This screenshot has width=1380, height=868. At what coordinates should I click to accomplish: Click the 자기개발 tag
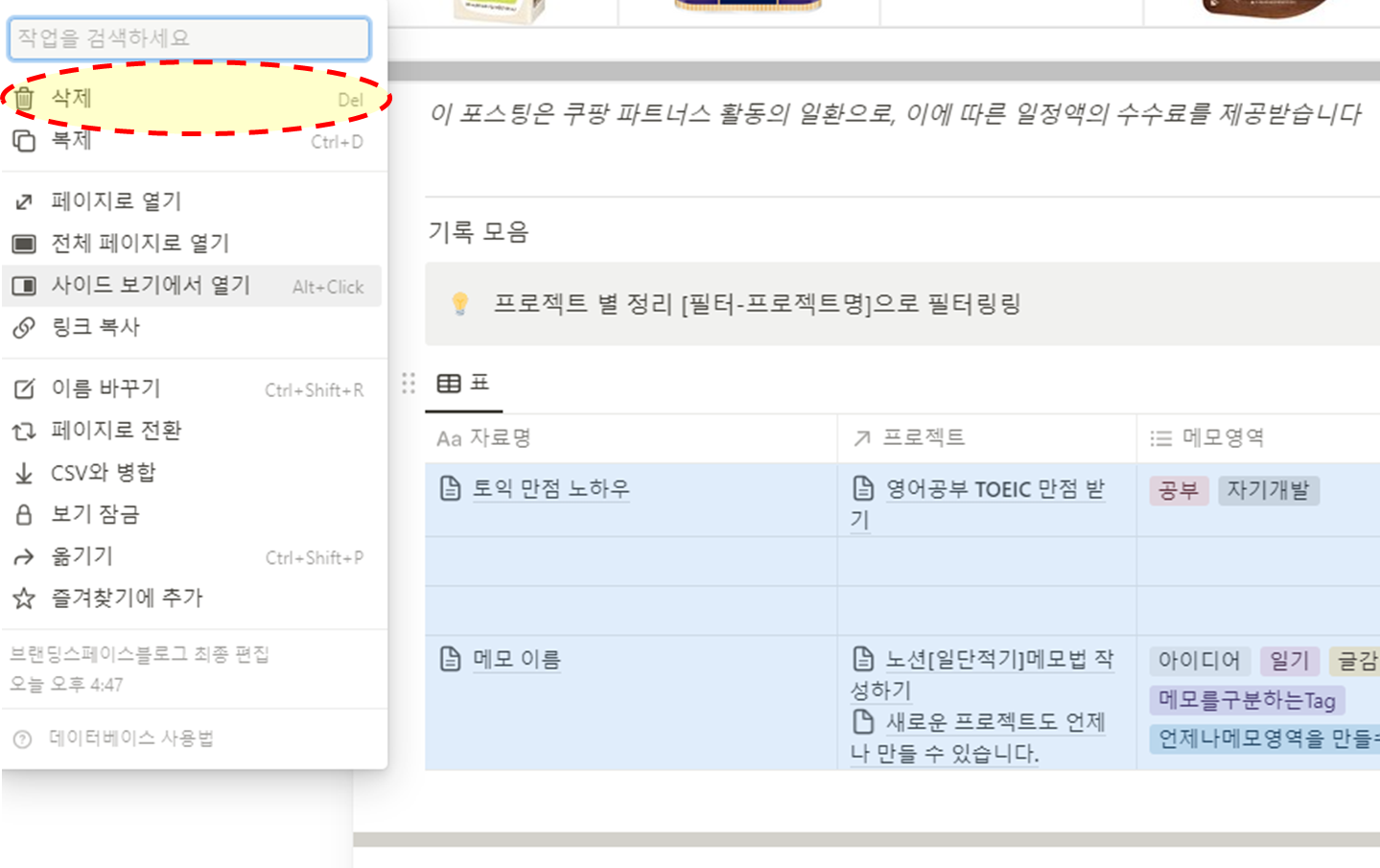tap(1268, 490)
